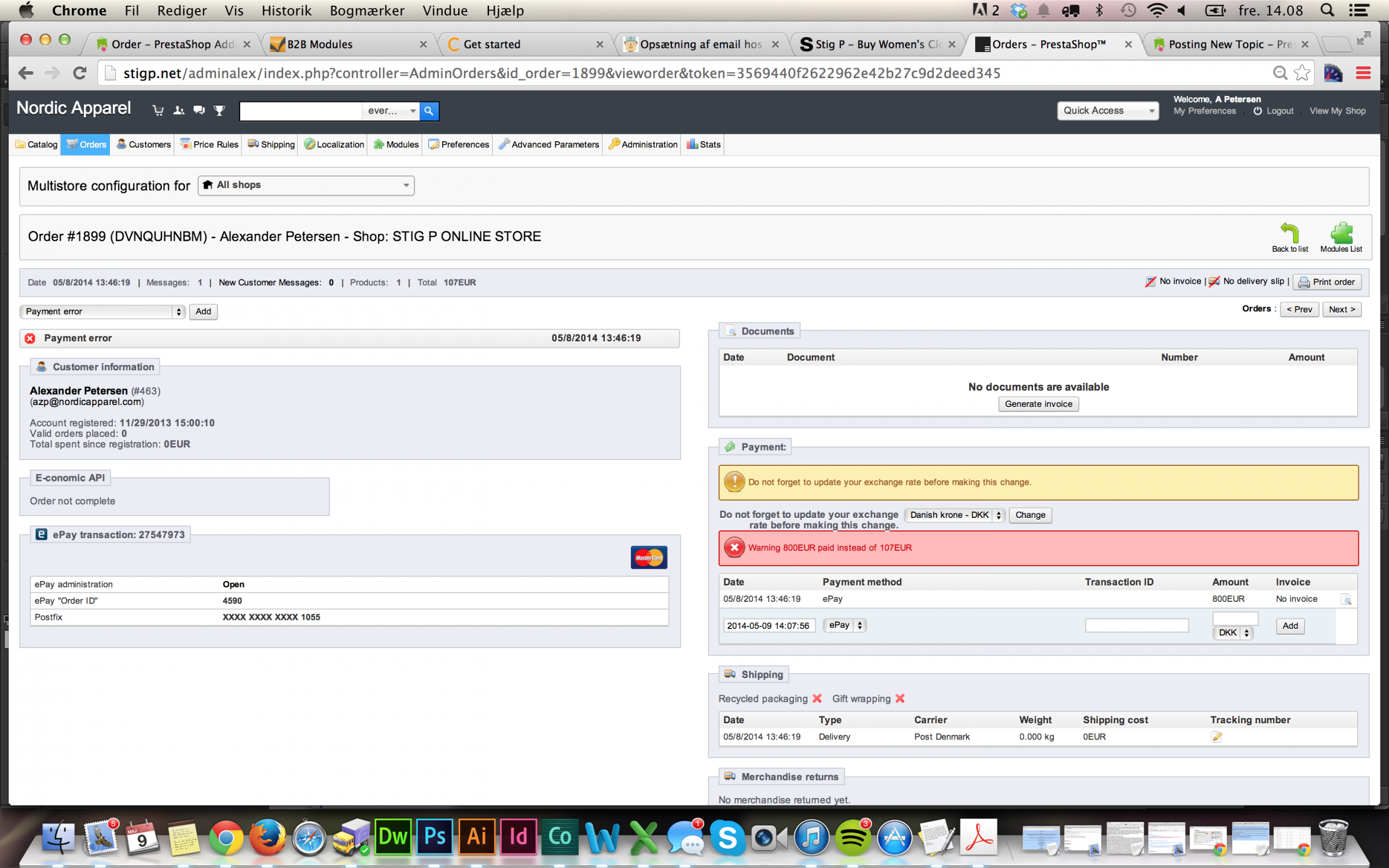This screenshot has width=1389, height=868.
Task: Toggle the Gift wrapping red cross
Action: [x=900, y=698]
